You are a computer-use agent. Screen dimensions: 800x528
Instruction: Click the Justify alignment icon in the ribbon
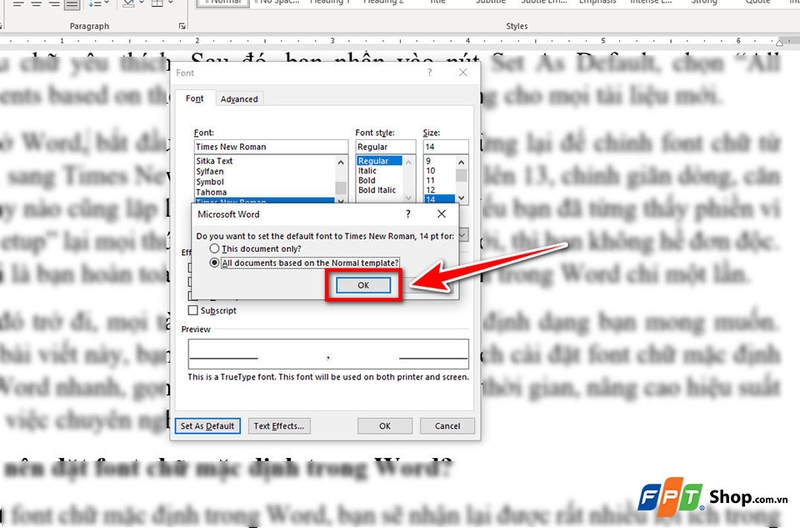[72, 4]
